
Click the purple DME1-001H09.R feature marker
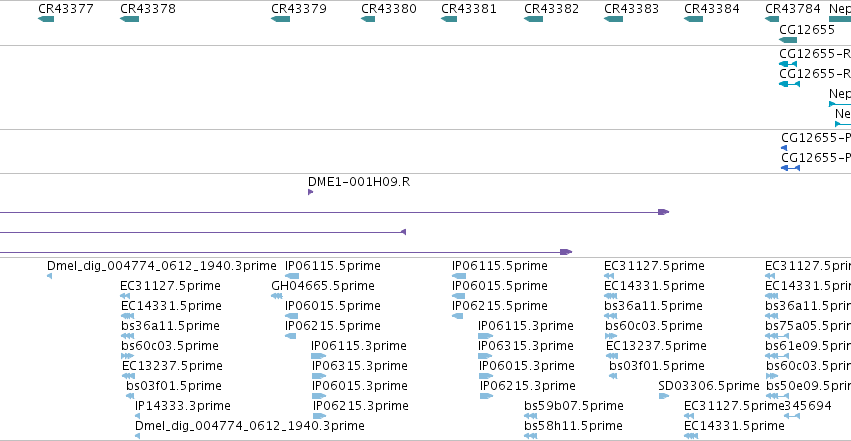click(x=310, y=192)
